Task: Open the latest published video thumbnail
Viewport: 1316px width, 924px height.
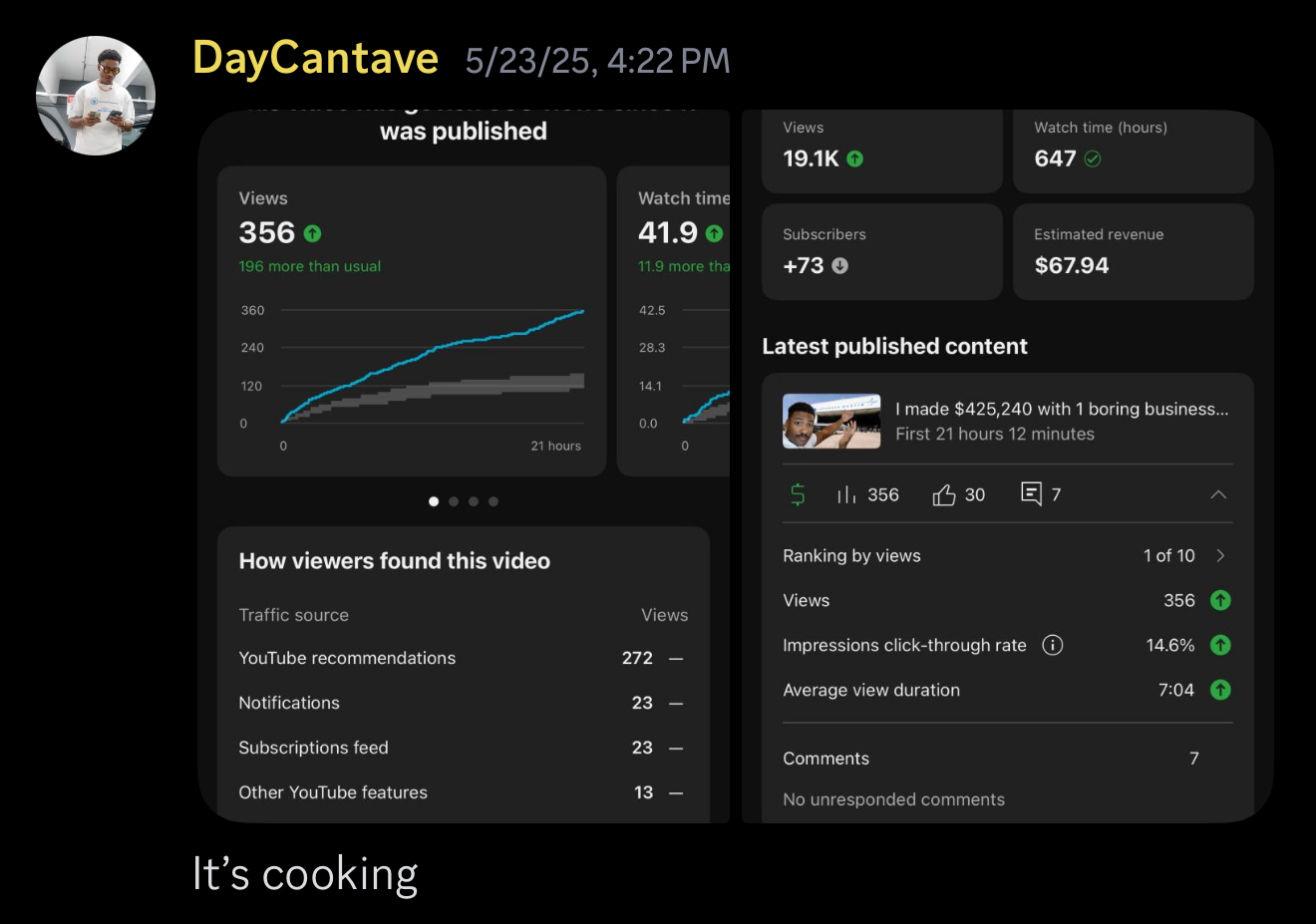Action: click(x=831, y=421)
